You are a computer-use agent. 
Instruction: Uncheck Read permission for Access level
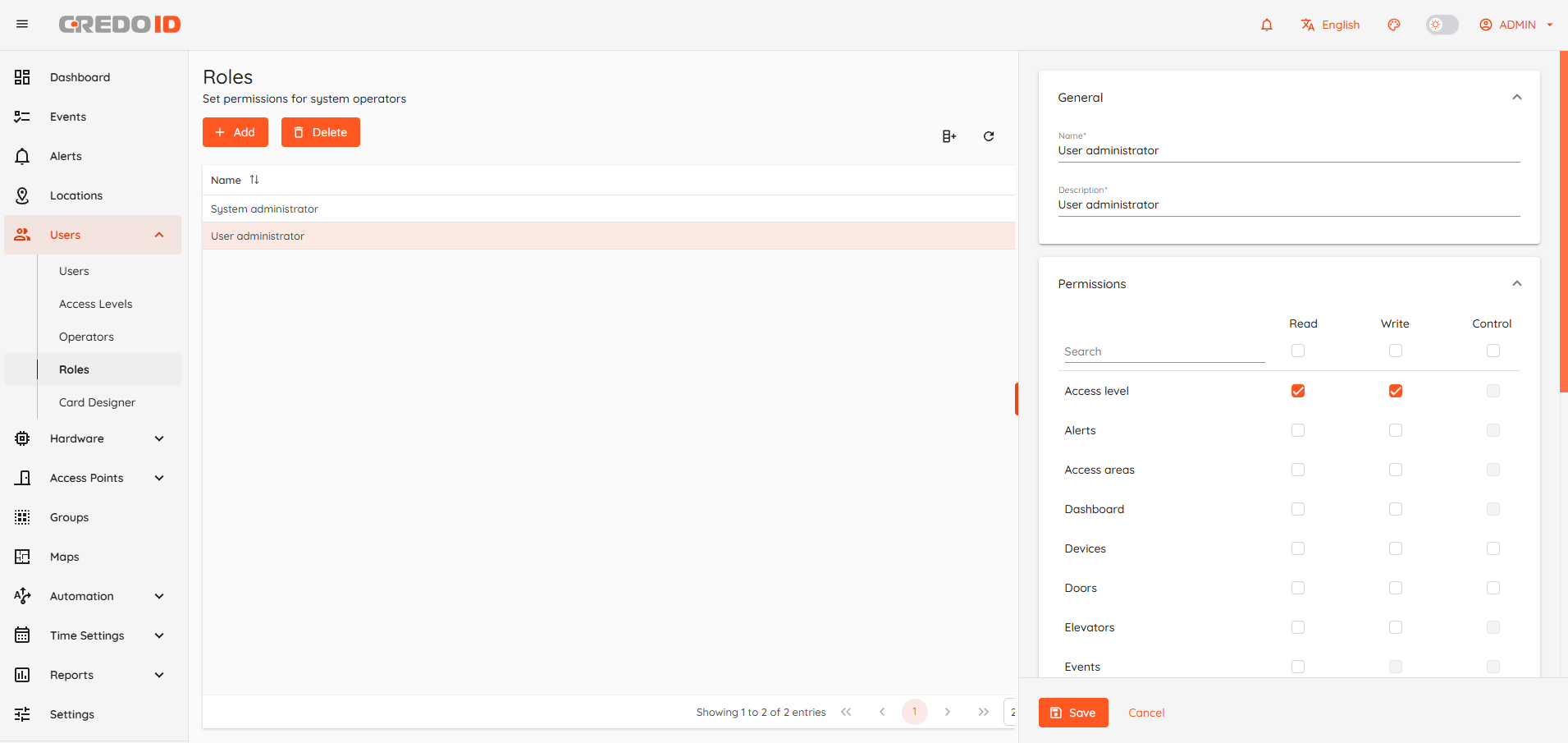point(1298,391)
